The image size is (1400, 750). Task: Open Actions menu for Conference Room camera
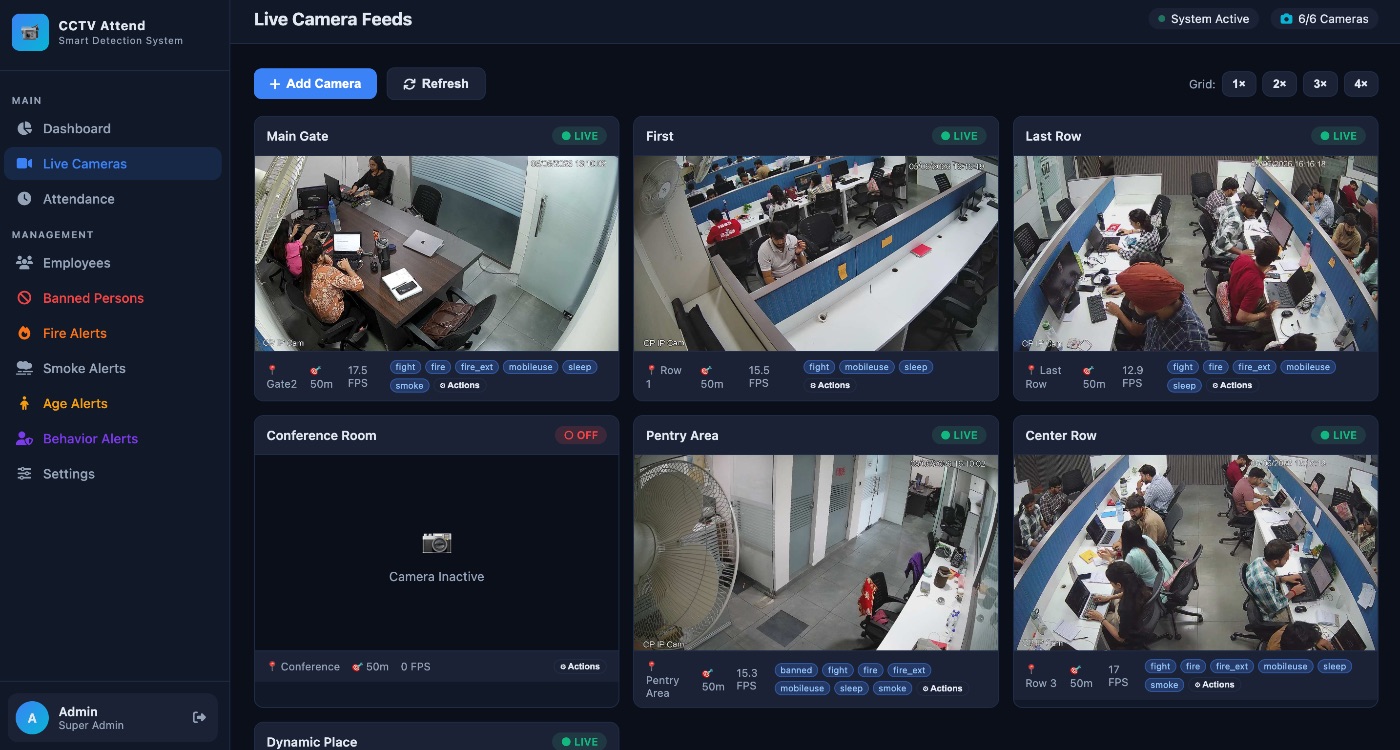pos(580,666)
